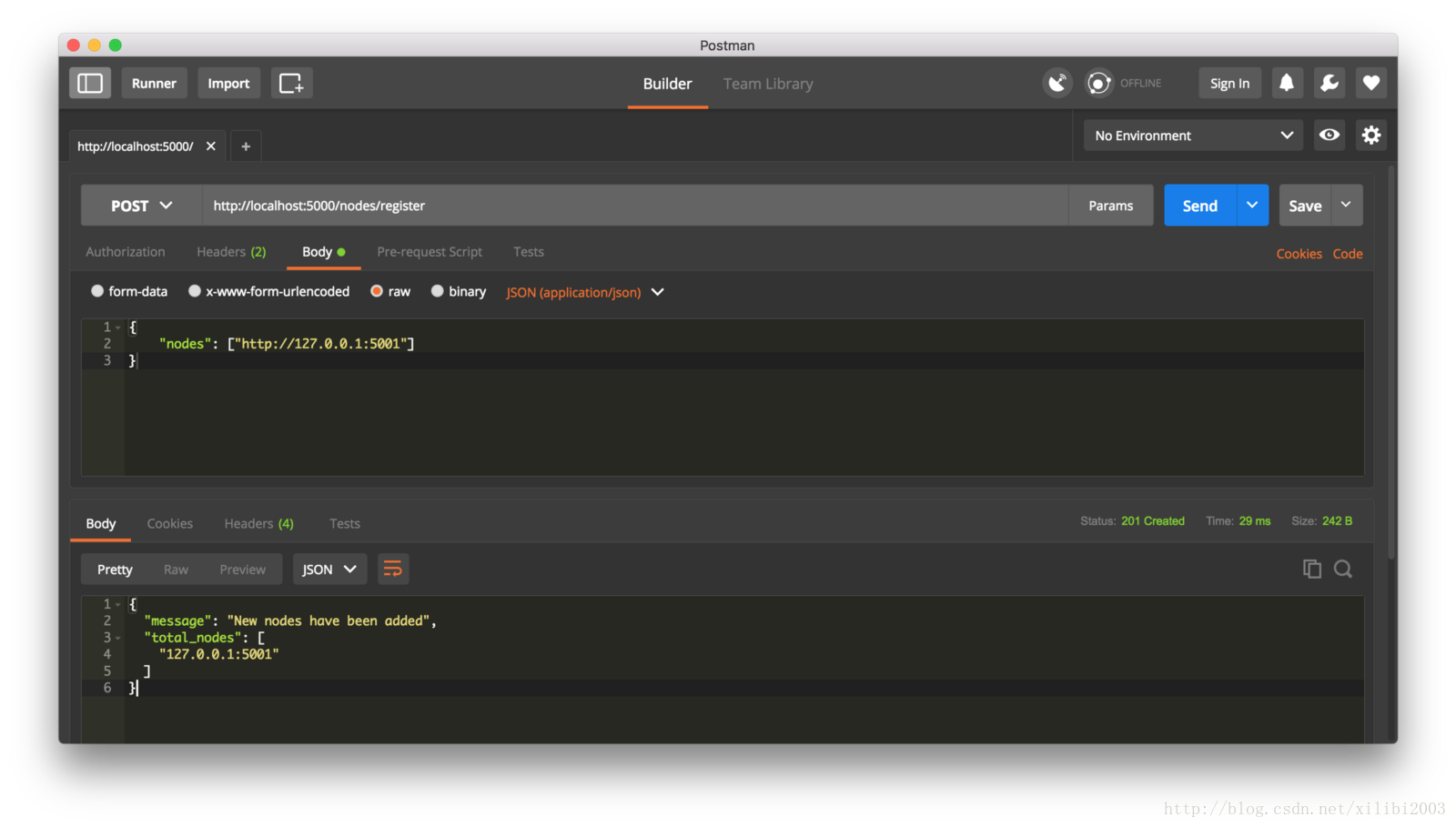Viewport: 1456px width, 827px height.
Task: Open the No Environment dropdown
Action: (x=1193, y=136)
